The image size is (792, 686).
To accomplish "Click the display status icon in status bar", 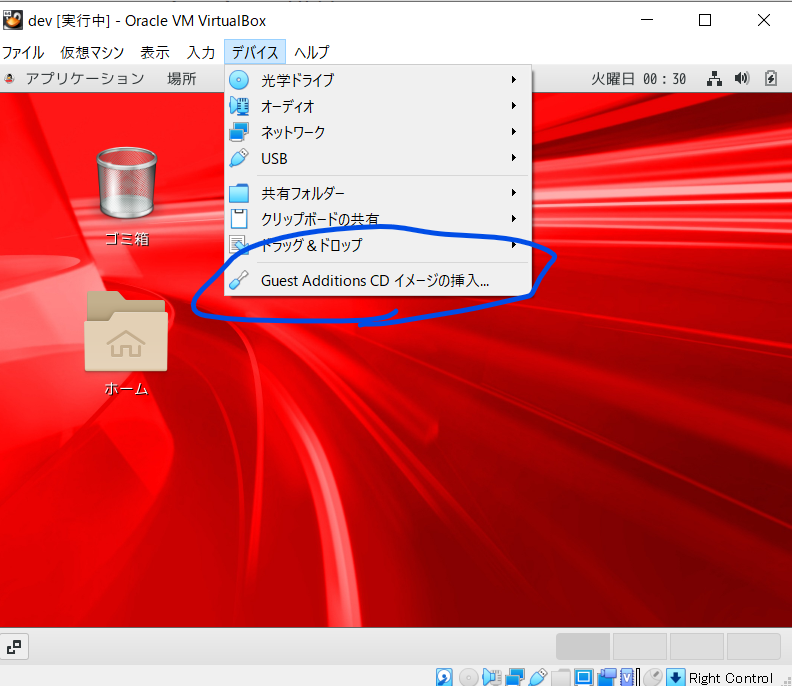I will coord(583,677).
